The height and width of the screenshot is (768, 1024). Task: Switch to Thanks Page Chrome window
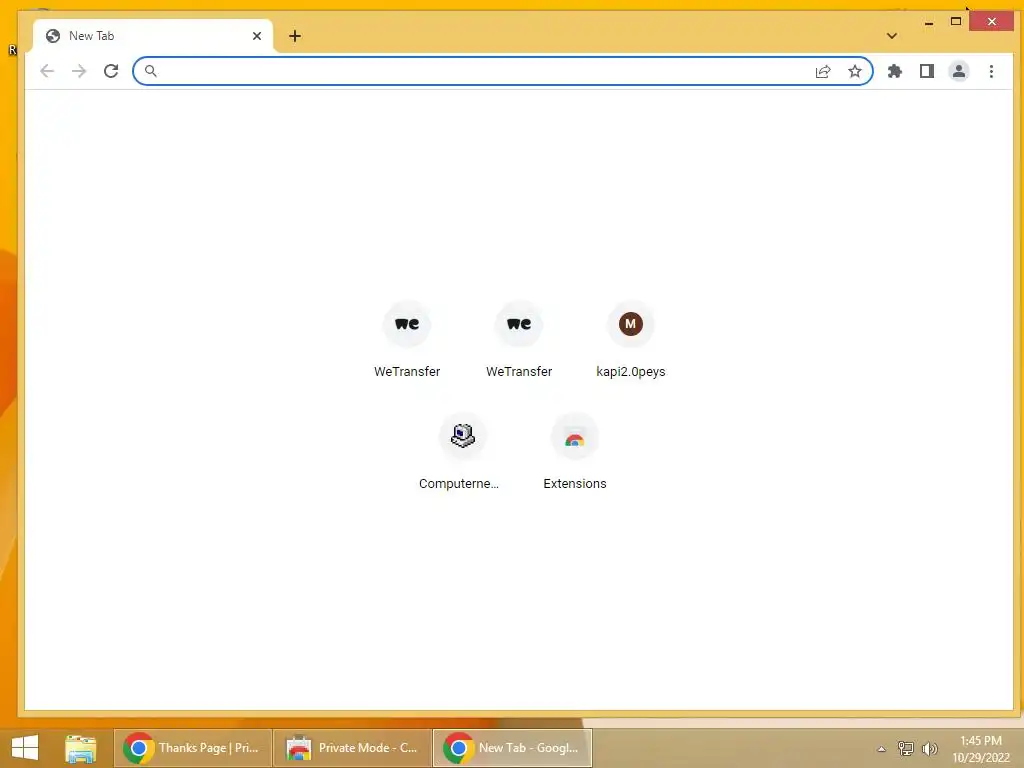pos(193,748)
